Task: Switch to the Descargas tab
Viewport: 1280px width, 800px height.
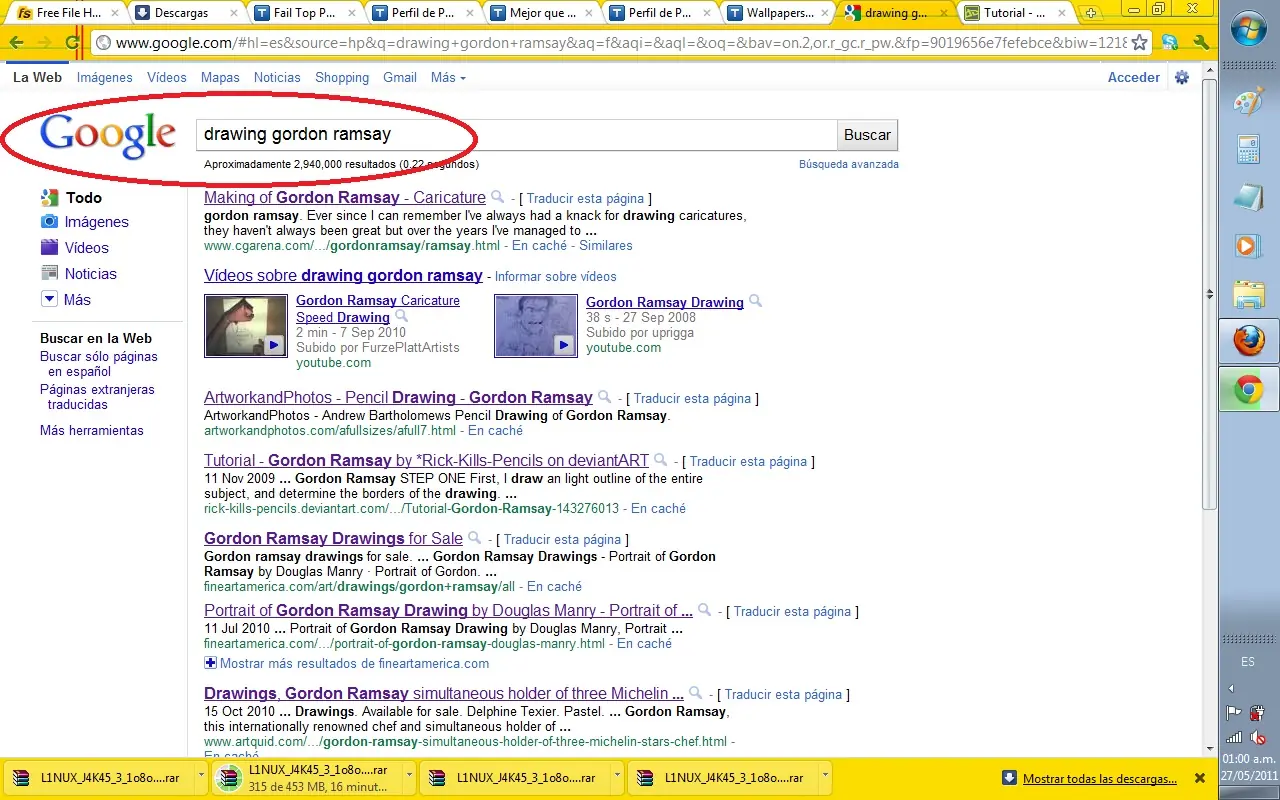Action: pos(185,13)
